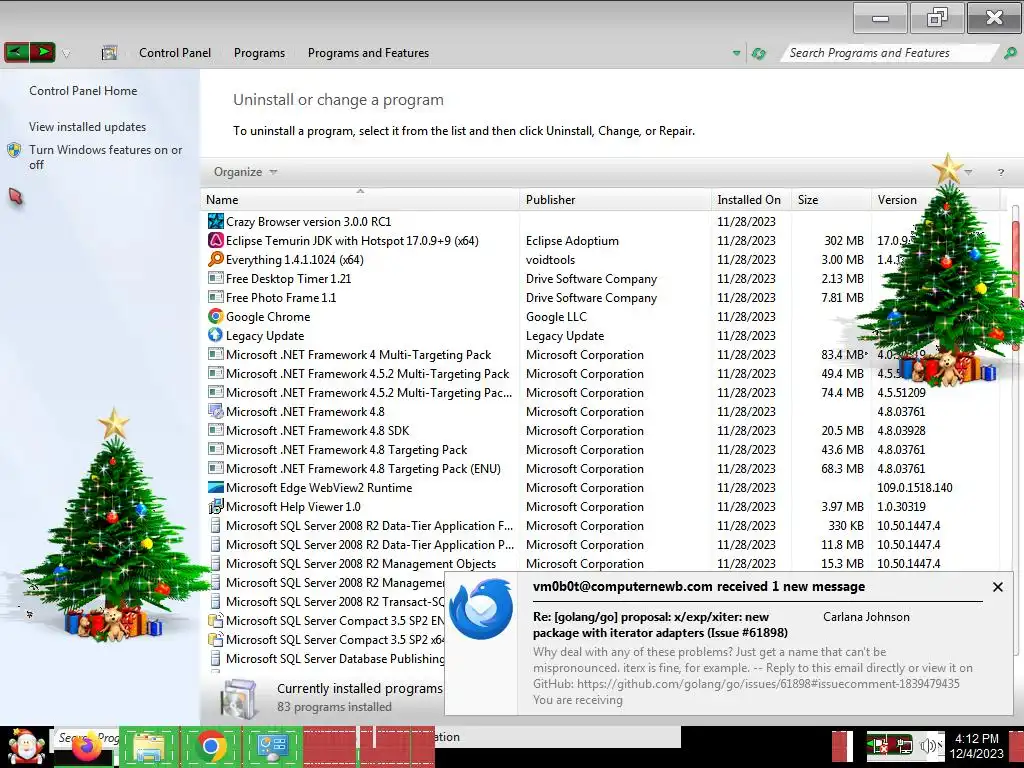Select Legacy Update icon in list
The width and height of the screenshot is (1024, 768).
216,335
